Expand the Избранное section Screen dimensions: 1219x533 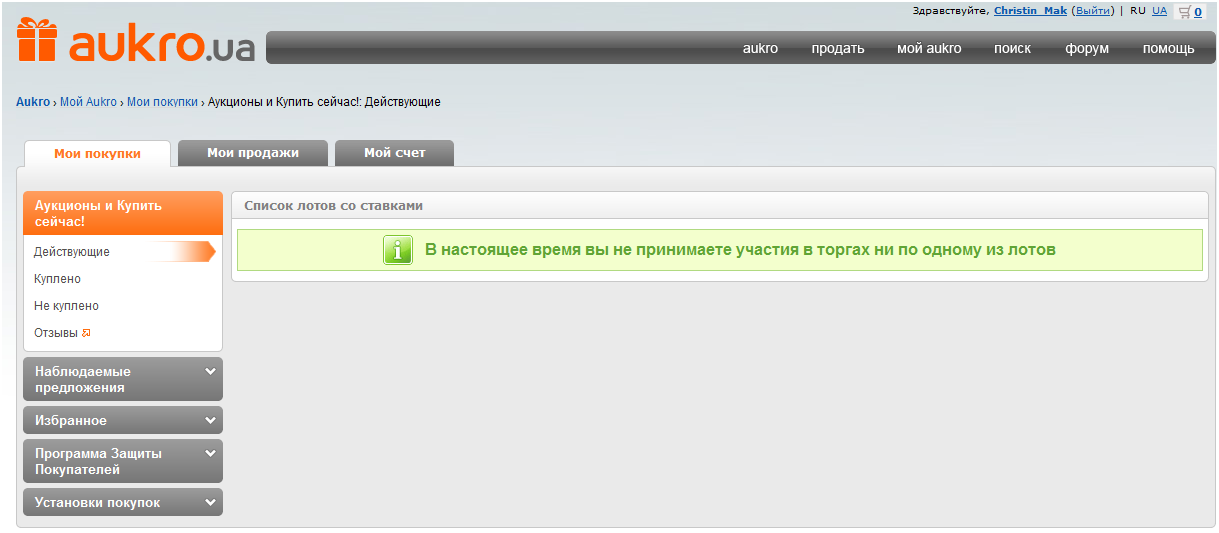[123, 420]
